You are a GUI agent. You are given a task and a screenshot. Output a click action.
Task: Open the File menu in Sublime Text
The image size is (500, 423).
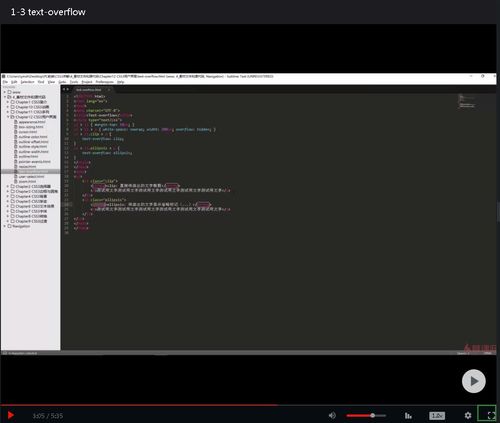pyautogui.click(x=5, y=82)
